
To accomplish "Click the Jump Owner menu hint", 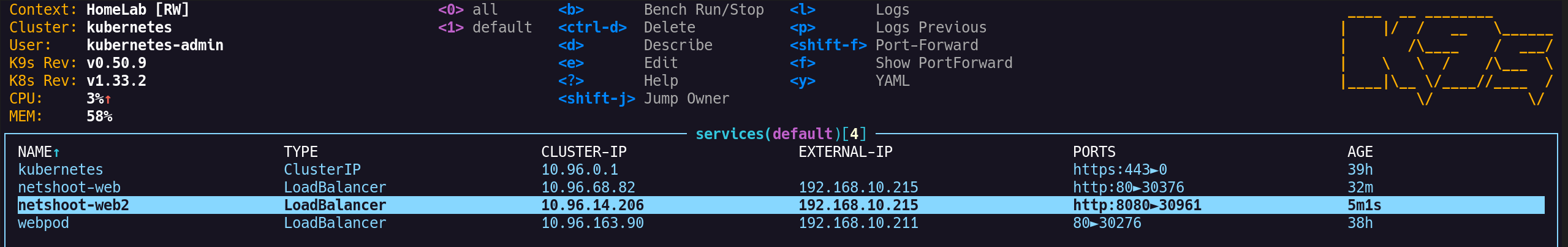I will pos(687,99).
